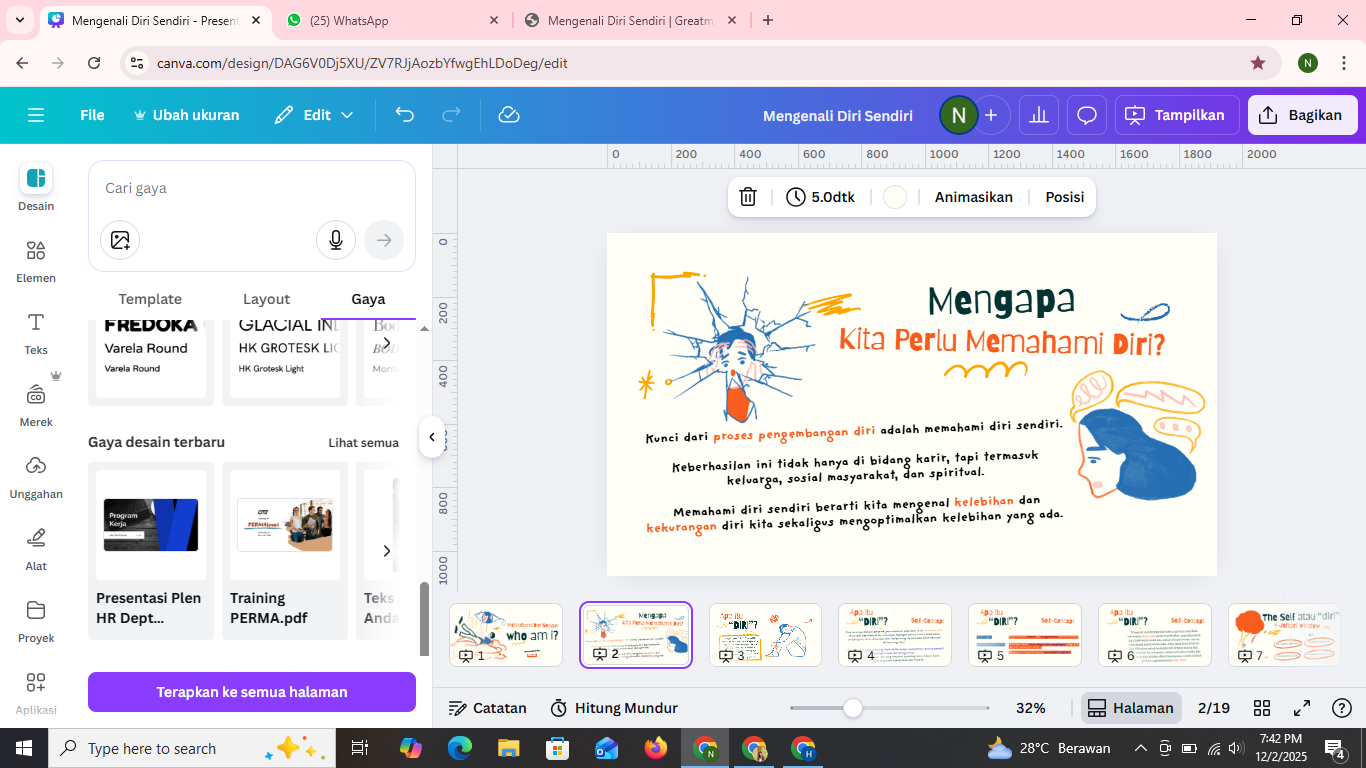Expand next recent design styles arrow
Screen dimensions: 1366x768
point(387,551)
